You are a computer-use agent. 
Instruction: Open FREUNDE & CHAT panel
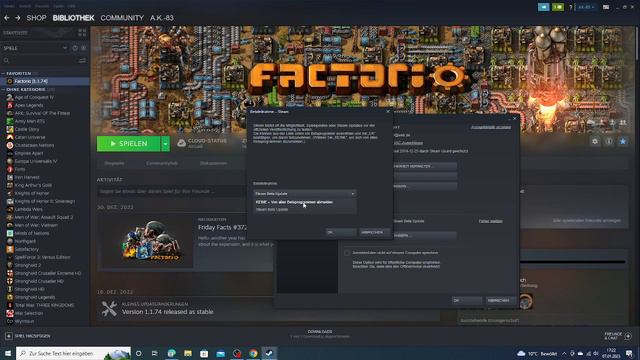point(618,336)
